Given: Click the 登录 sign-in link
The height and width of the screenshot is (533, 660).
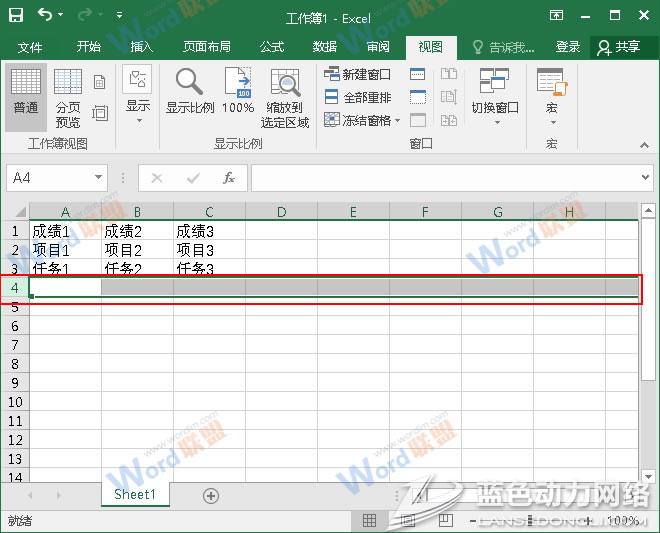Looking at the screenshot, I should click(568, 47).
